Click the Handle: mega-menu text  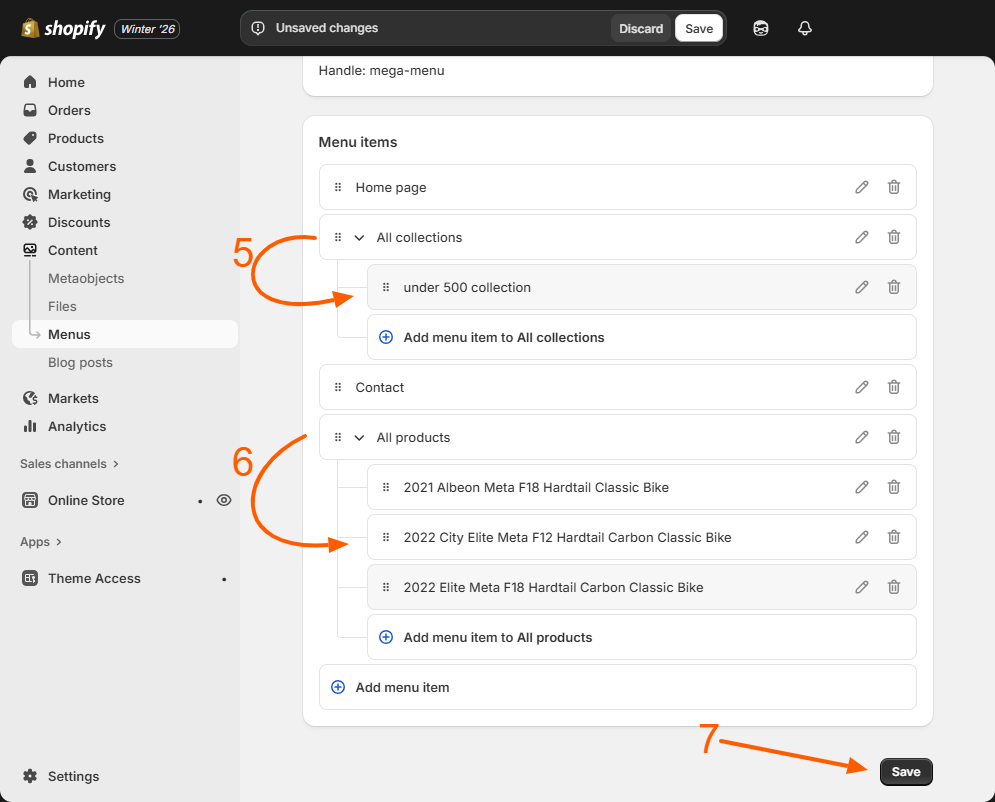pyautogui.click(x=381, y=70)
